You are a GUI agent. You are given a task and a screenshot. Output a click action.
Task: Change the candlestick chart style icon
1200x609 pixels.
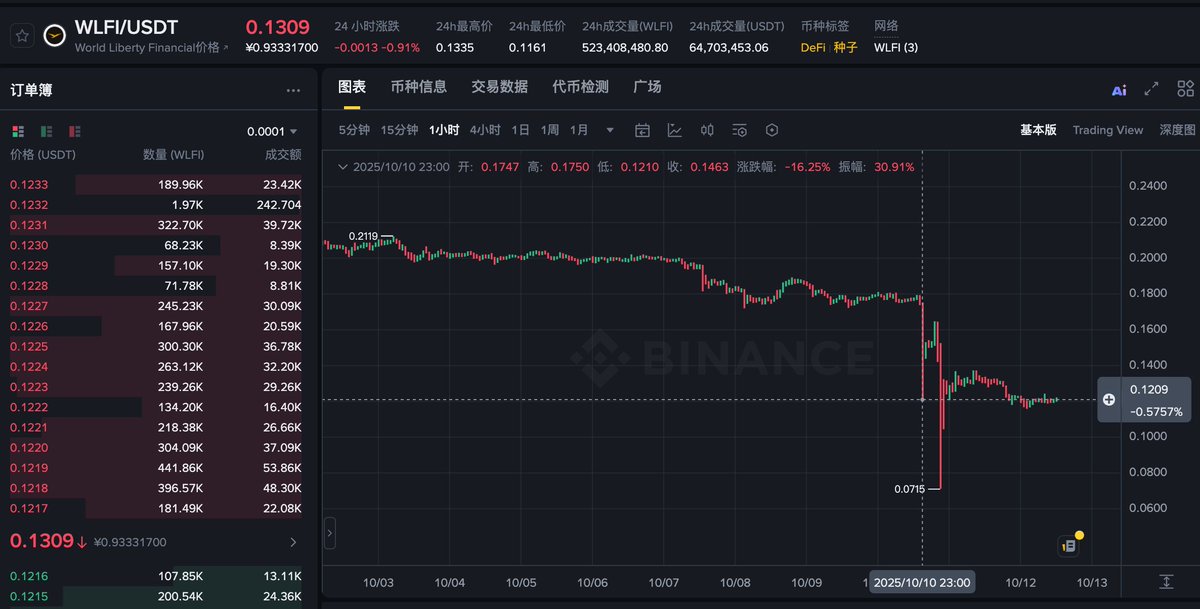pos(707,130)
